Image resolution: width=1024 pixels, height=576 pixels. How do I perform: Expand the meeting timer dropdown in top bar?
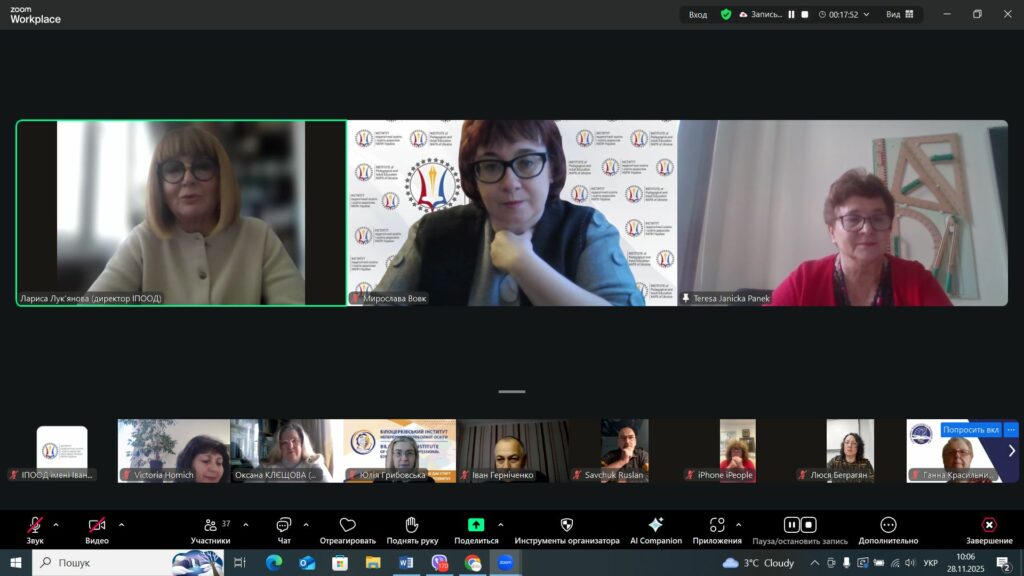click(x=866, y=15)
